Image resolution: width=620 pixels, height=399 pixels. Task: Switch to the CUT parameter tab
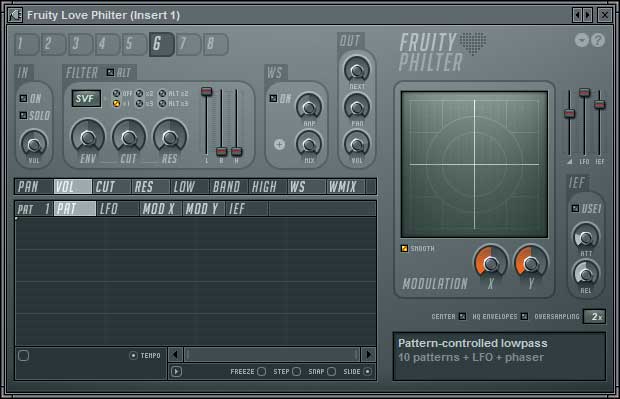coord(112,187)
